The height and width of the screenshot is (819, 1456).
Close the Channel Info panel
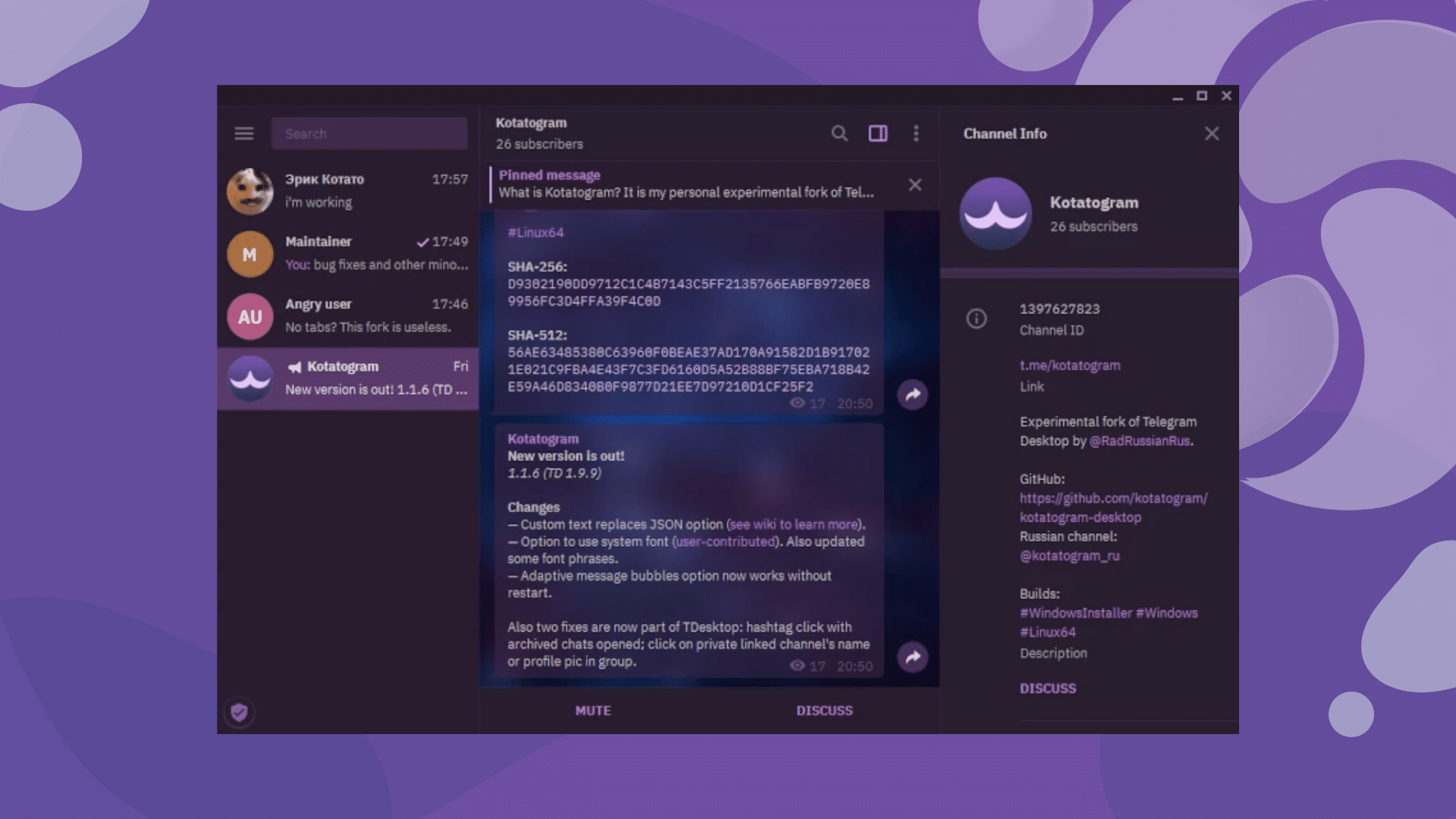point(1212,133)
